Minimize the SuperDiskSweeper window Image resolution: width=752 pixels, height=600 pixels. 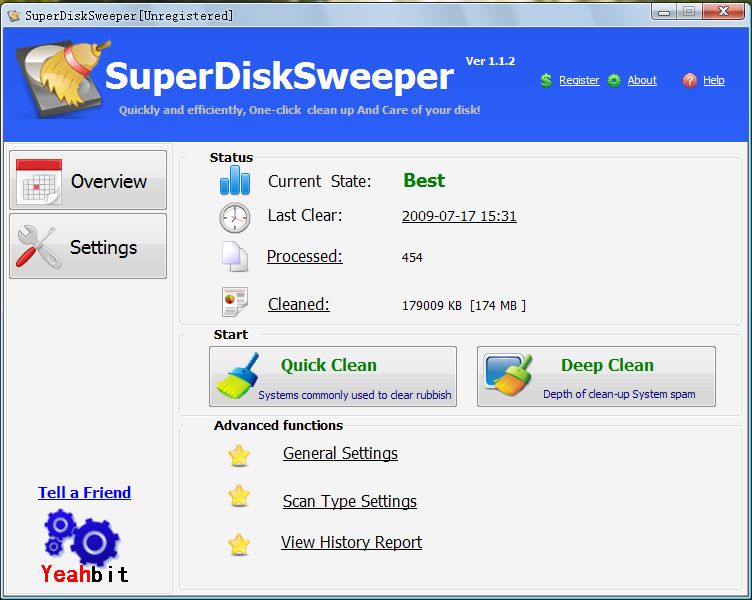point(664,12)
